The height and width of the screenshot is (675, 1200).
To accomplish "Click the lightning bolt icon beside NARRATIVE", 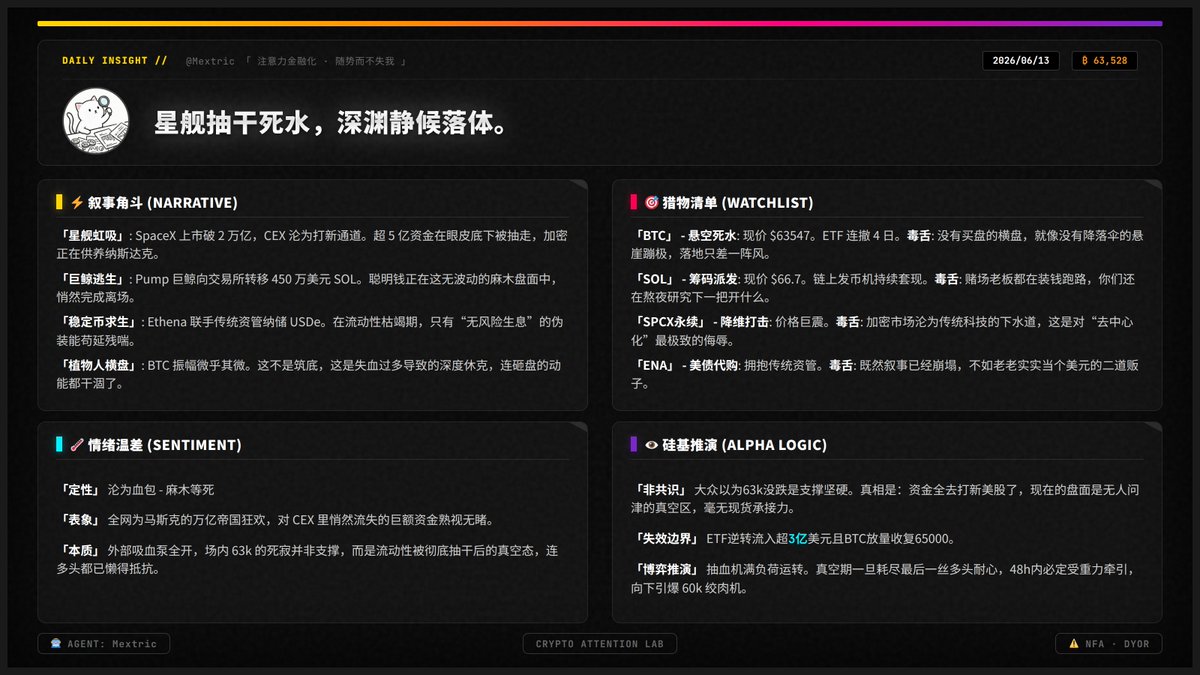I will 77,203.
